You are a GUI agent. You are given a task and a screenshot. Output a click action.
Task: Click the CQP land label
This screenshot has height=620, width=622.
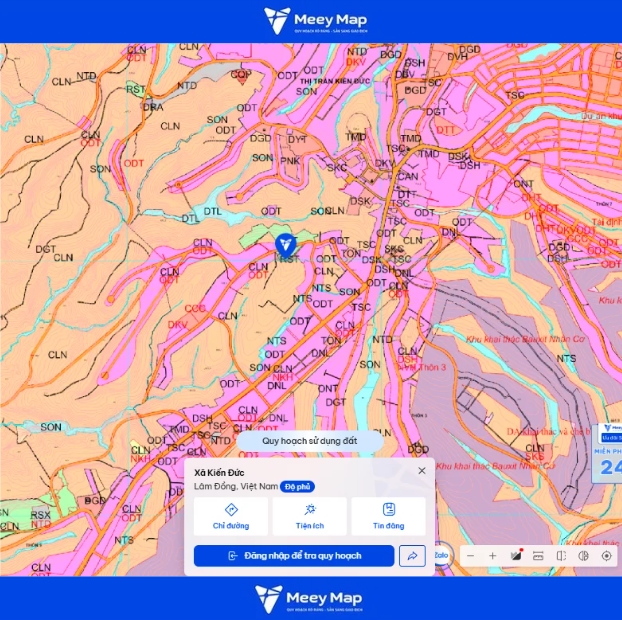pos(241,74)
